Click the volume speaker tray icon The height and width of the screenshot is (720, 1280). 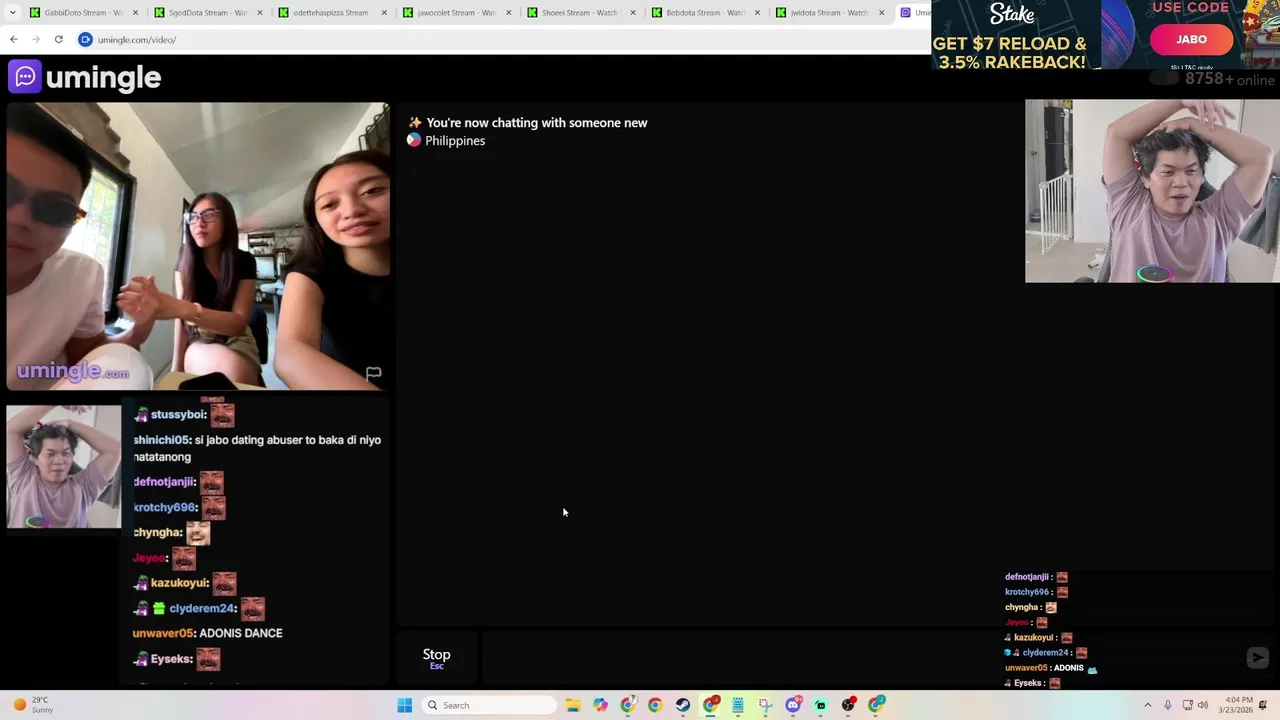tap(1202, 705)
